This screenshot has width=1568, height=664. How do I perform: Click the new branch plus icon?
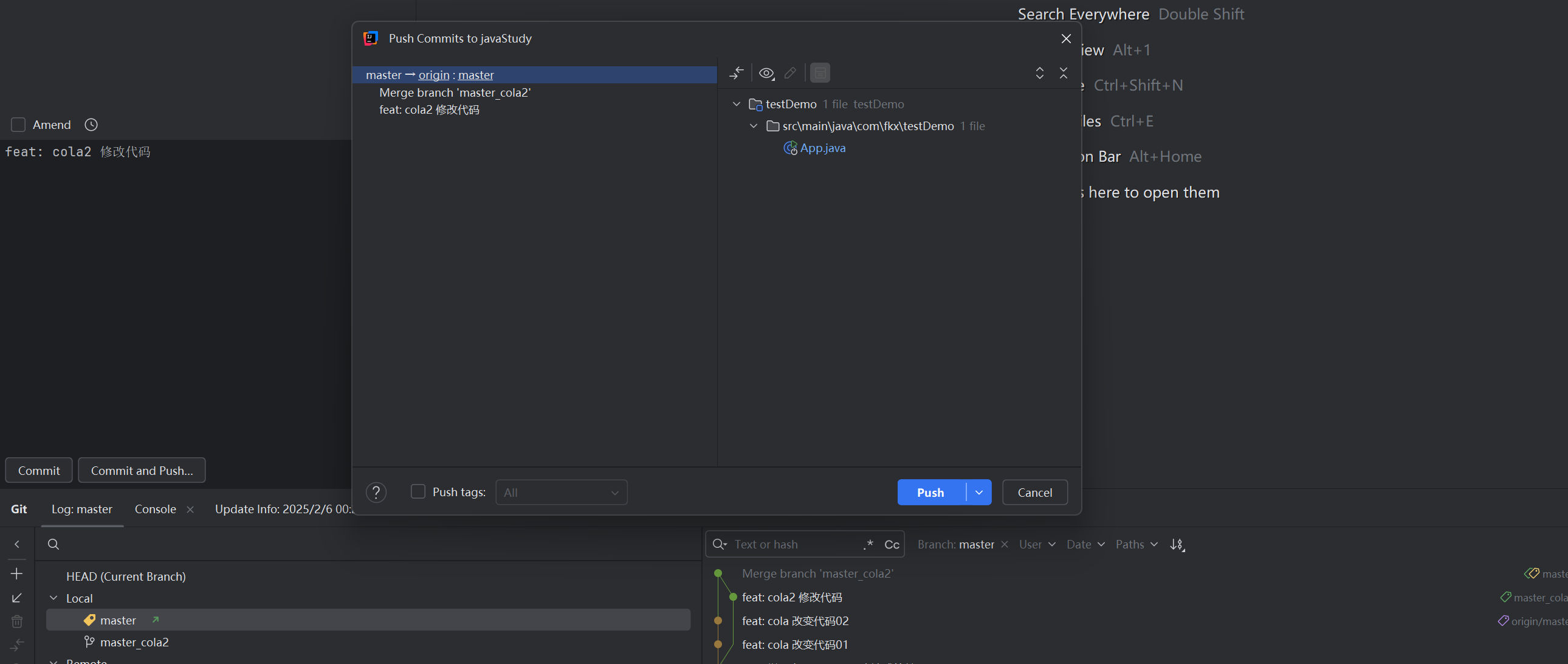(17, 574)
